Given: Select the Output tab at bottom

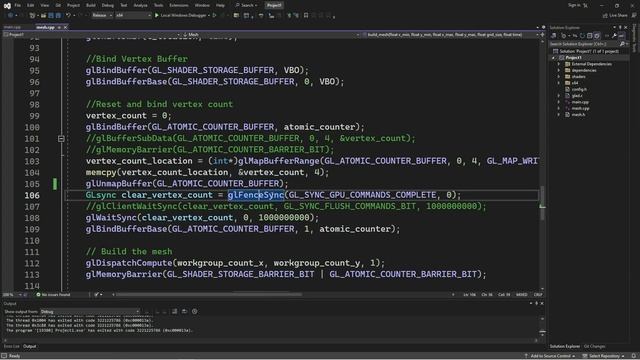Looking at the screenshot, I should coord(29,346).
